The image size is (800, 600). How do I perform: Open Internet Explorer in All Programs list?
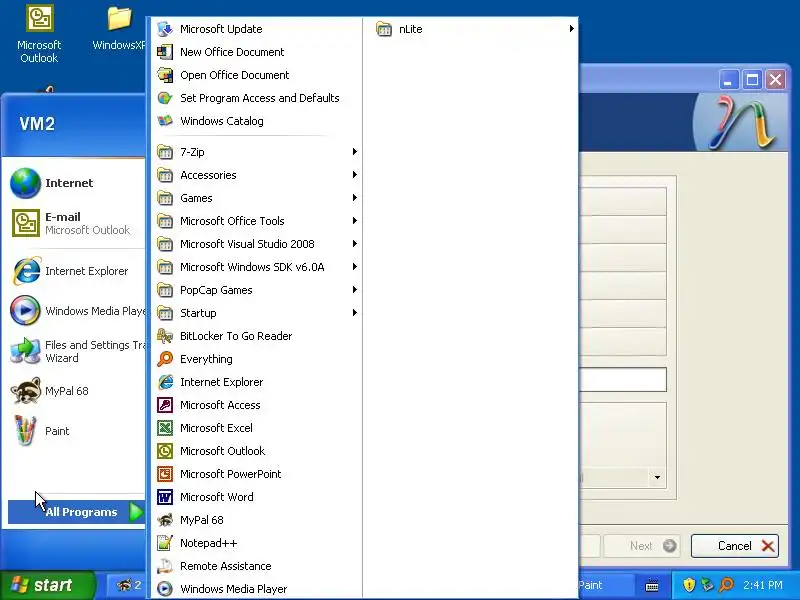pyautogui.click(x=257, y=382)
